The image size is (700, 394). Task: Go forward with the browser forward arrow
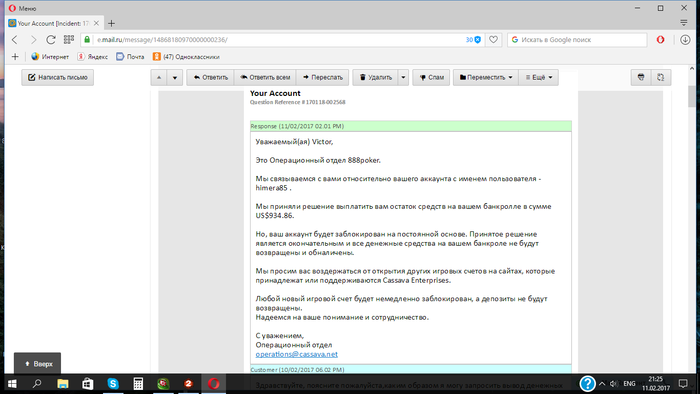33,40
